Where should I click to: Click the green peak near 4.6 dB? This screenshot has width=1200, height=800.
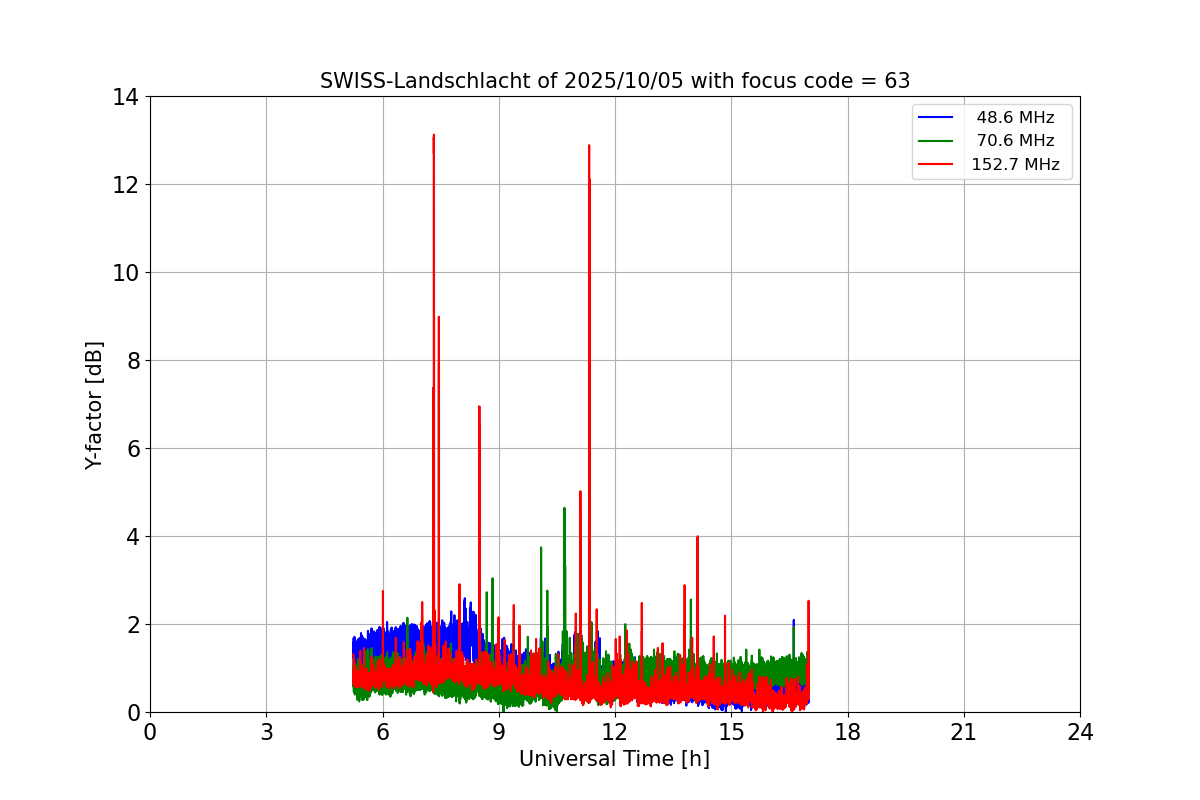(x=564, y=509)
